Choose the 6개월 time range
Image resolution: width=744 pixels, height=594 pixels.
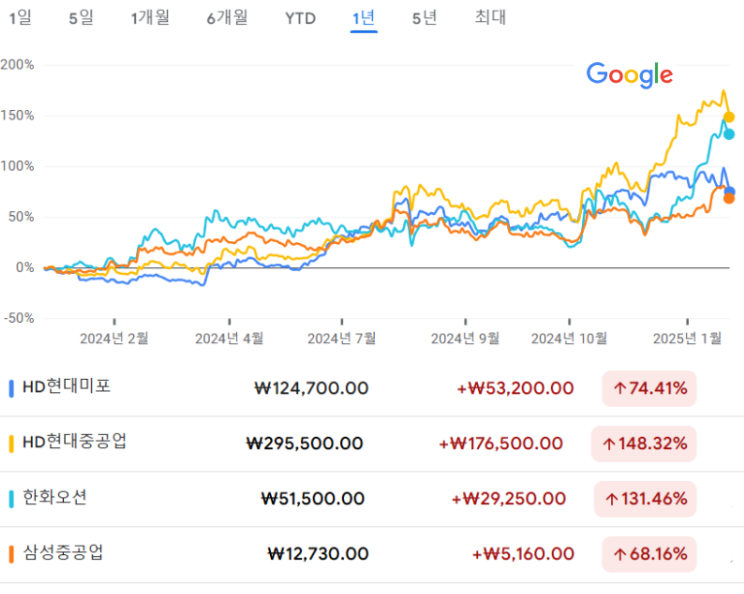227,18
